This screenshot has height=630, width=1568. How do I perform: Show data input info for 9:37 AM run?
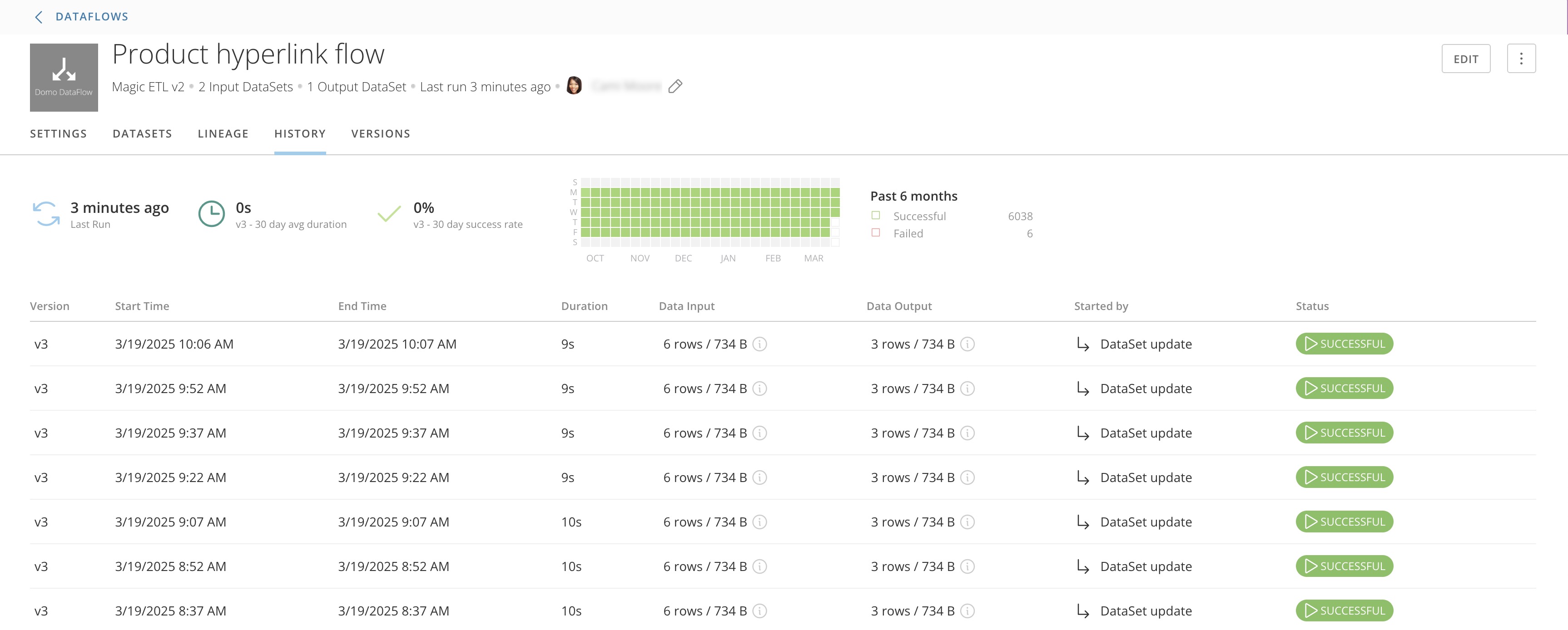pyautogui.click(x=759, y=433)
